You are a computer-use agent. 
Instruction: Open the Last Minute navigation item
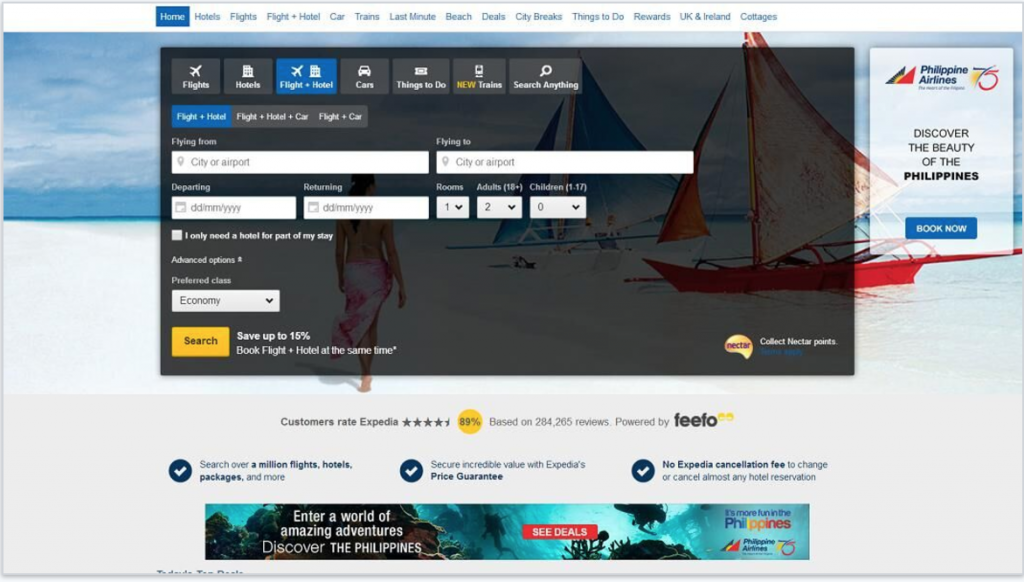[x=413, y=16]
